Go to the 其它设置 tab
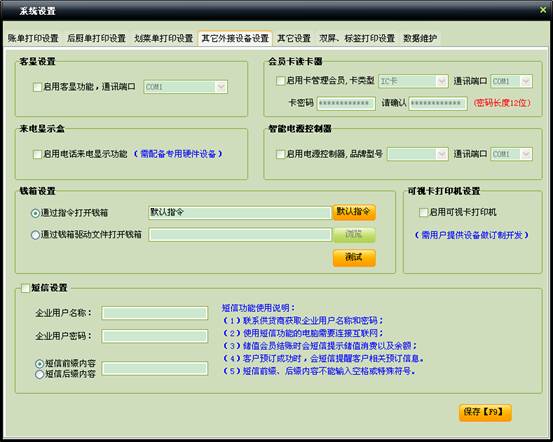Image resolution: width=553 pixels, height=442 pixels. 294,38
